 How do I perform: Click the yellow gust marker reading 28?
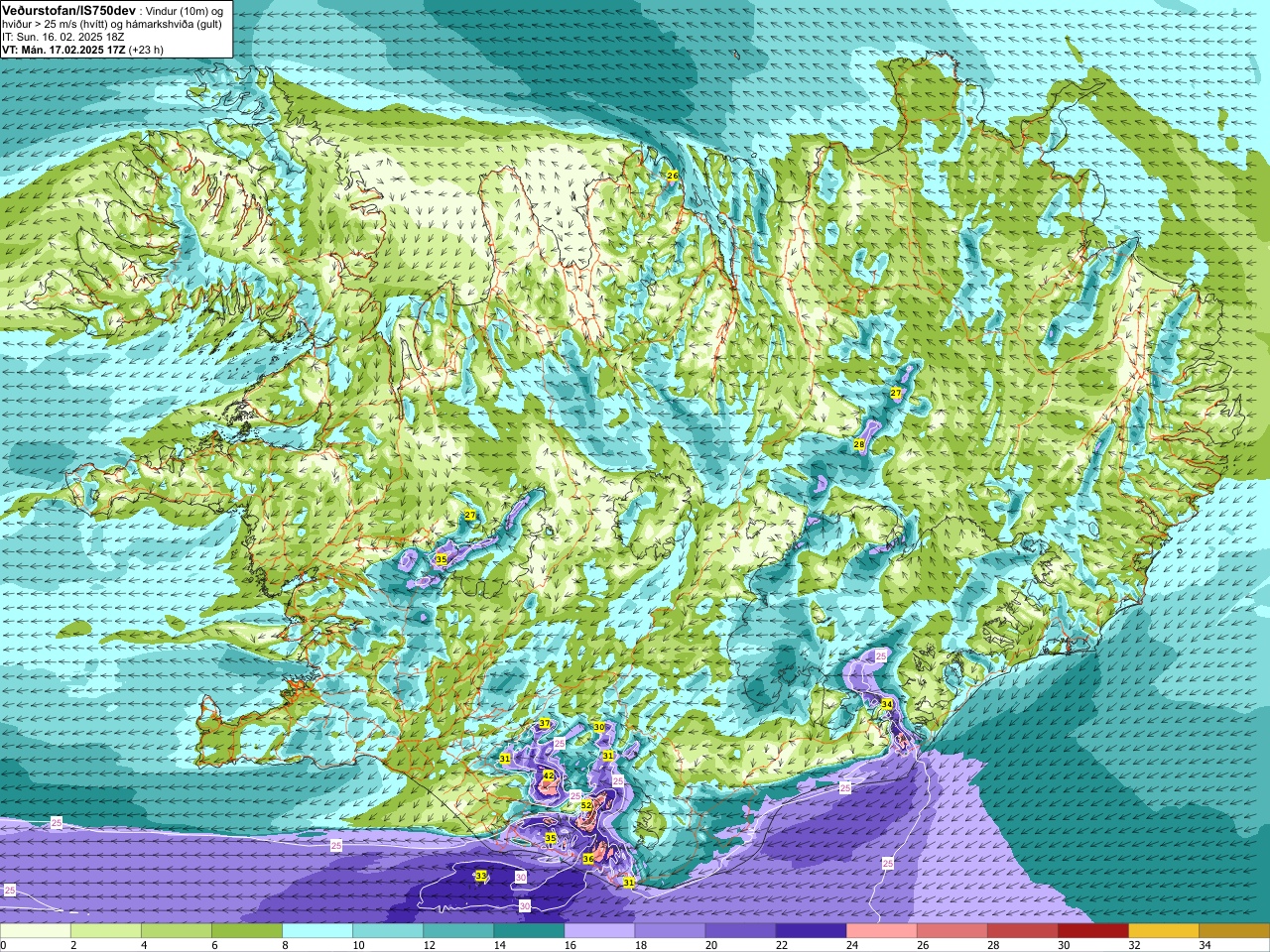coord(859,445)
